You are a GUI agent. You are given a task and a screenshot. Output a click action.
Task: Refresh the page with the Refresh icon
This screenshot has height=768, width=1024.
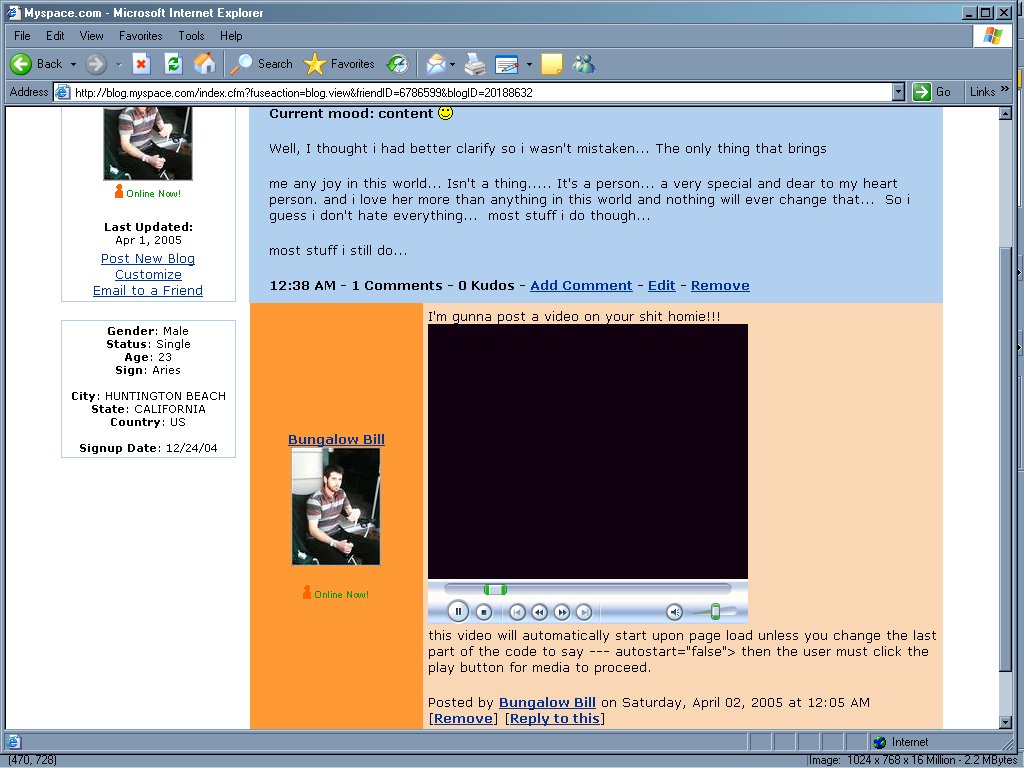point(173,64)
